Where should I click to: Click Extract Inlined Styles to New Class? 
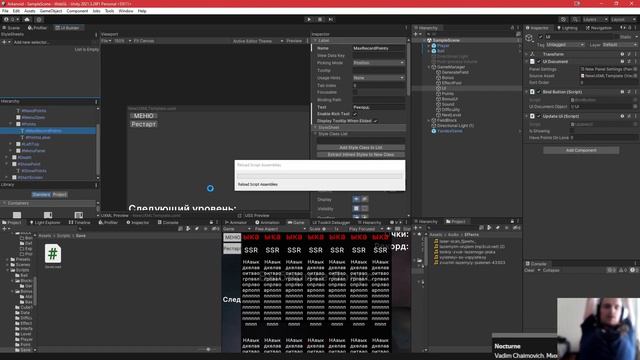(x=361, y=155)
